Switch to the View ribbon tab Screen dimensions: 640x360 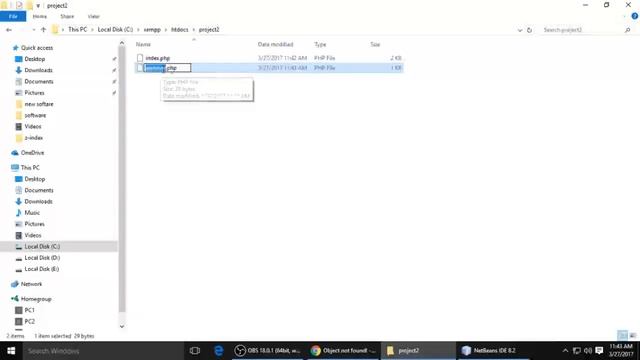tap(93, 16)
